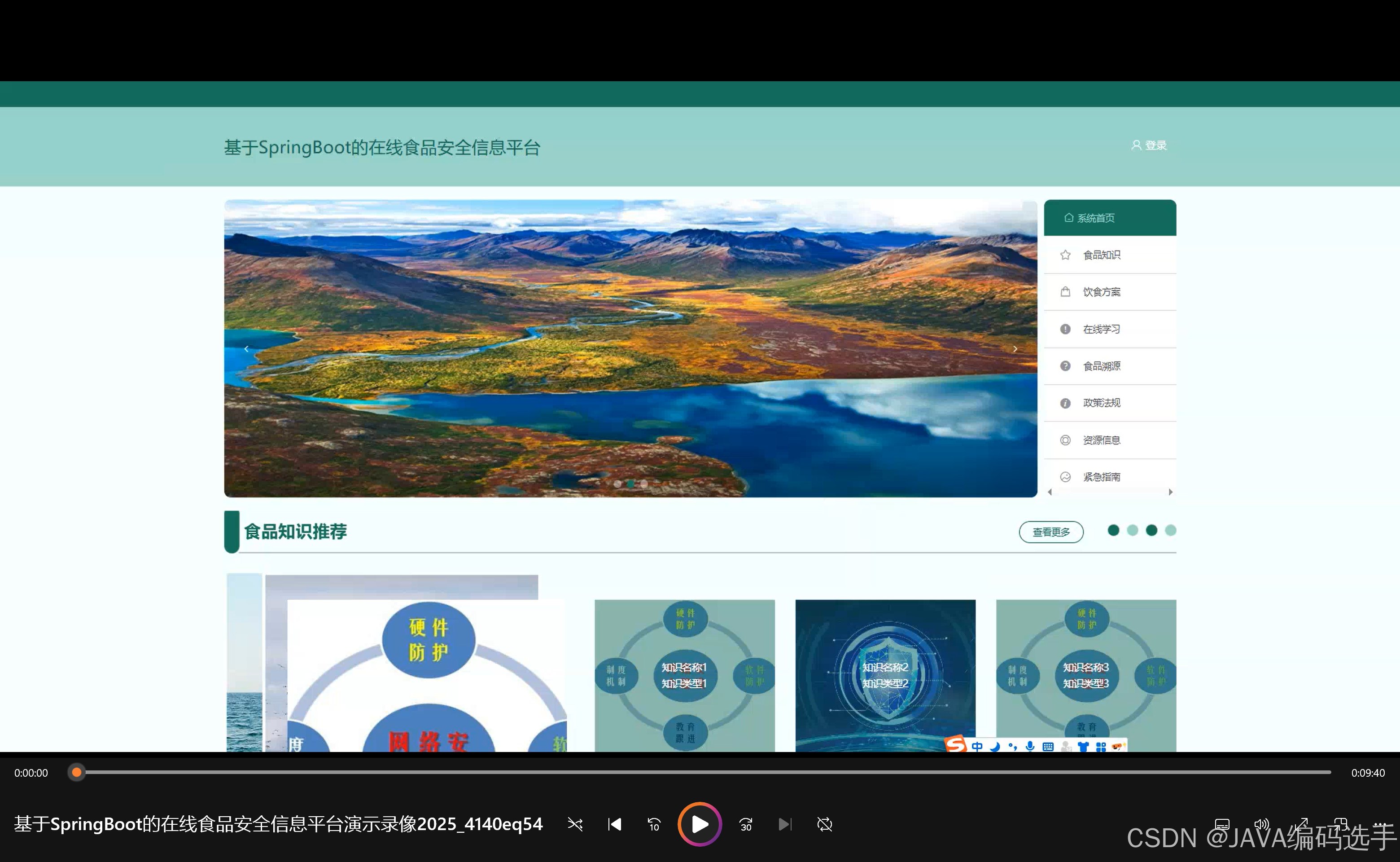Click the 饮食方案 bag icon
Screen dimensions: 1400x862
pos(1065,292)
